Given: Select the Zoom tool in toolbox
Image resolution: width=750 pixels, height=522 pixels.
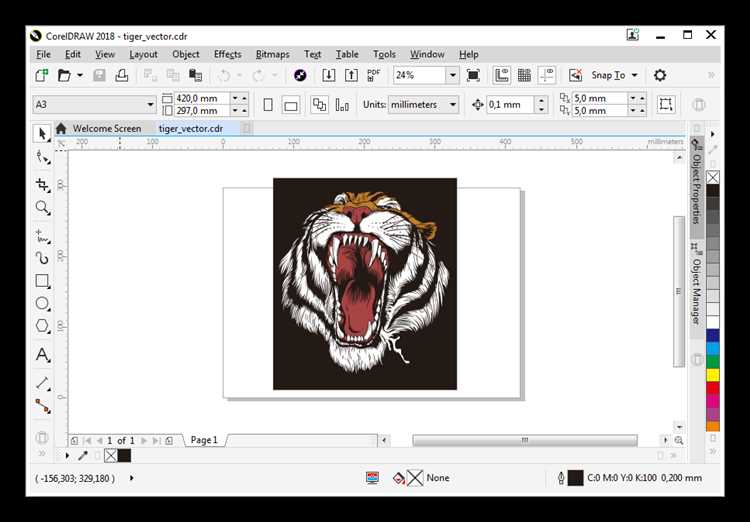Looking at the screenshot, I should 42,208.
